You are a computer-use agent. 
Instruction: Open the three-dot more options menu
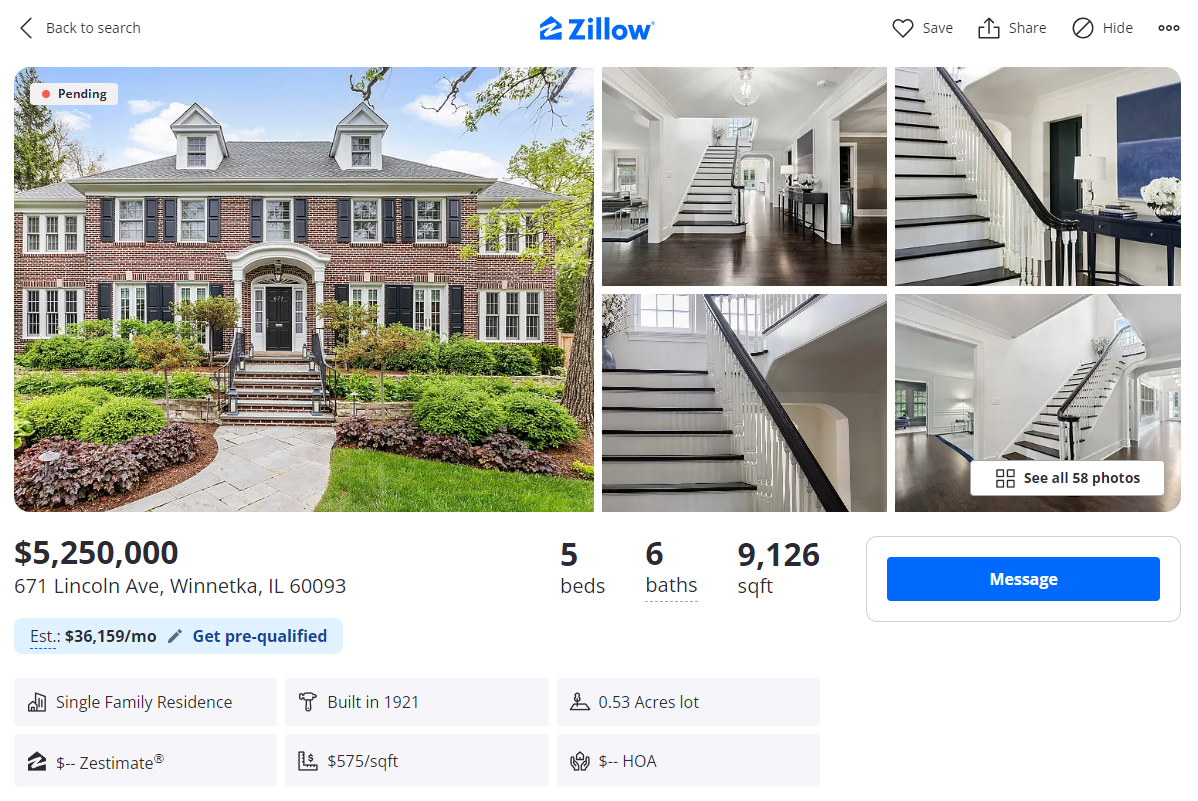1168,28
